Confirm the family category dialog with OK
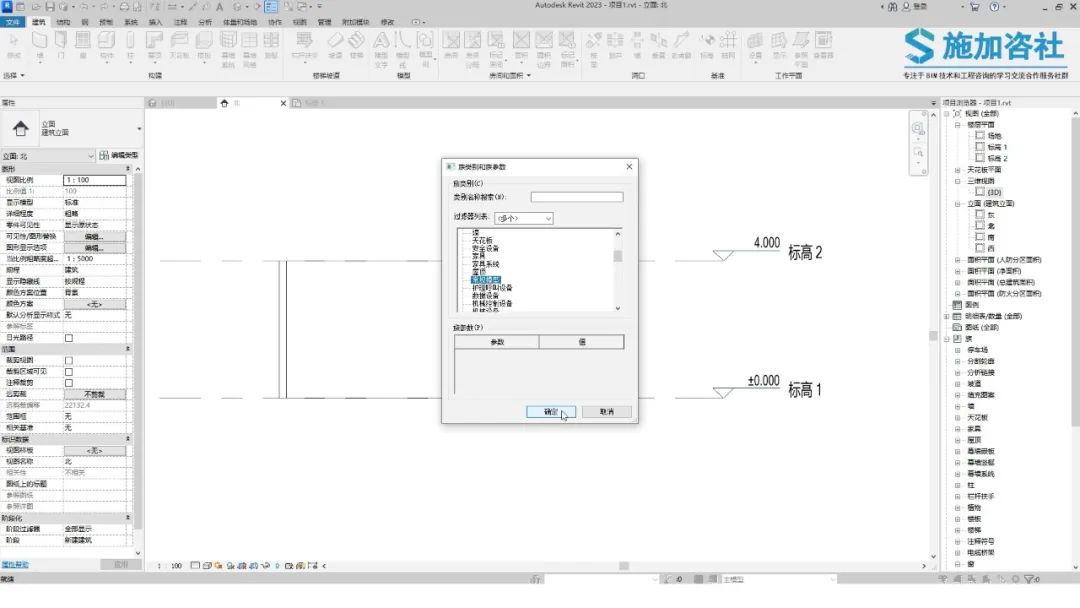Viewport: 1080px width, 608px height. pyautogui.click(x=551, y=412)
